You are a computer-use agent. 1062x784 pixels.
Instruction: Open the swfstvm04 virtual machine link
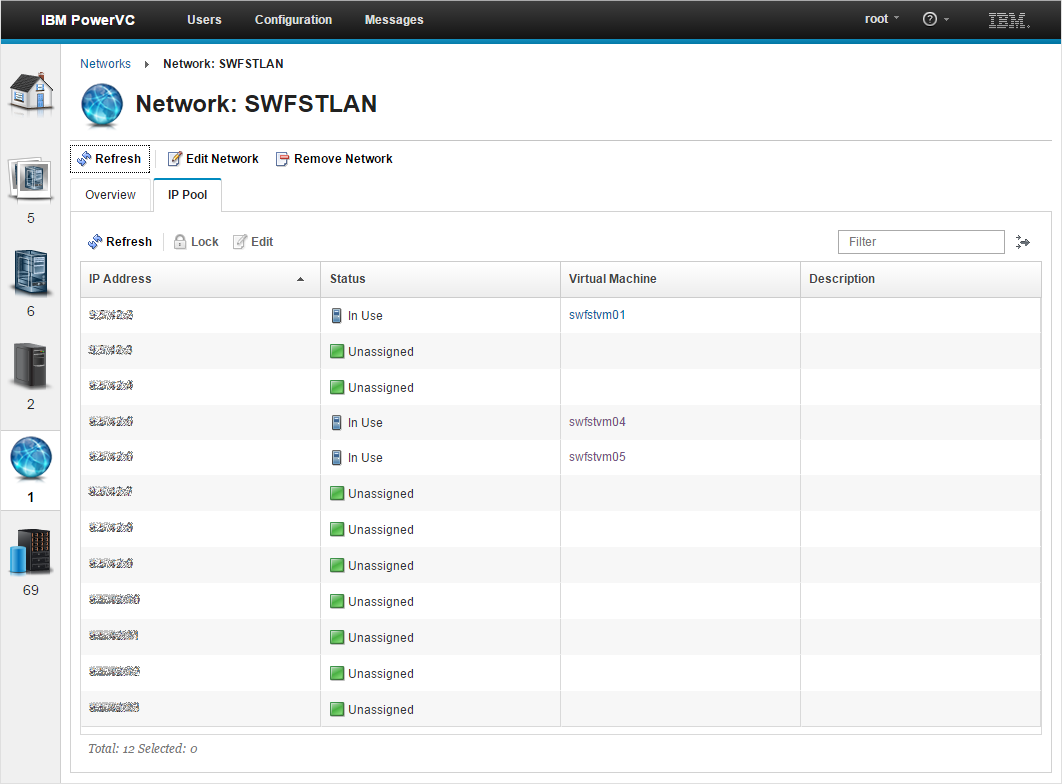597,422
